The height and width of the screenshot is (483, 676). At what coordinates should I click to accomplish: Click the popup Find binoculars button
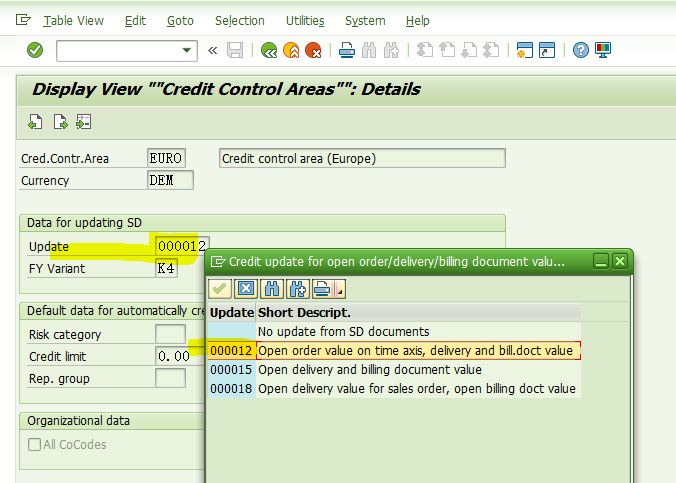click(x=272, y=289)
